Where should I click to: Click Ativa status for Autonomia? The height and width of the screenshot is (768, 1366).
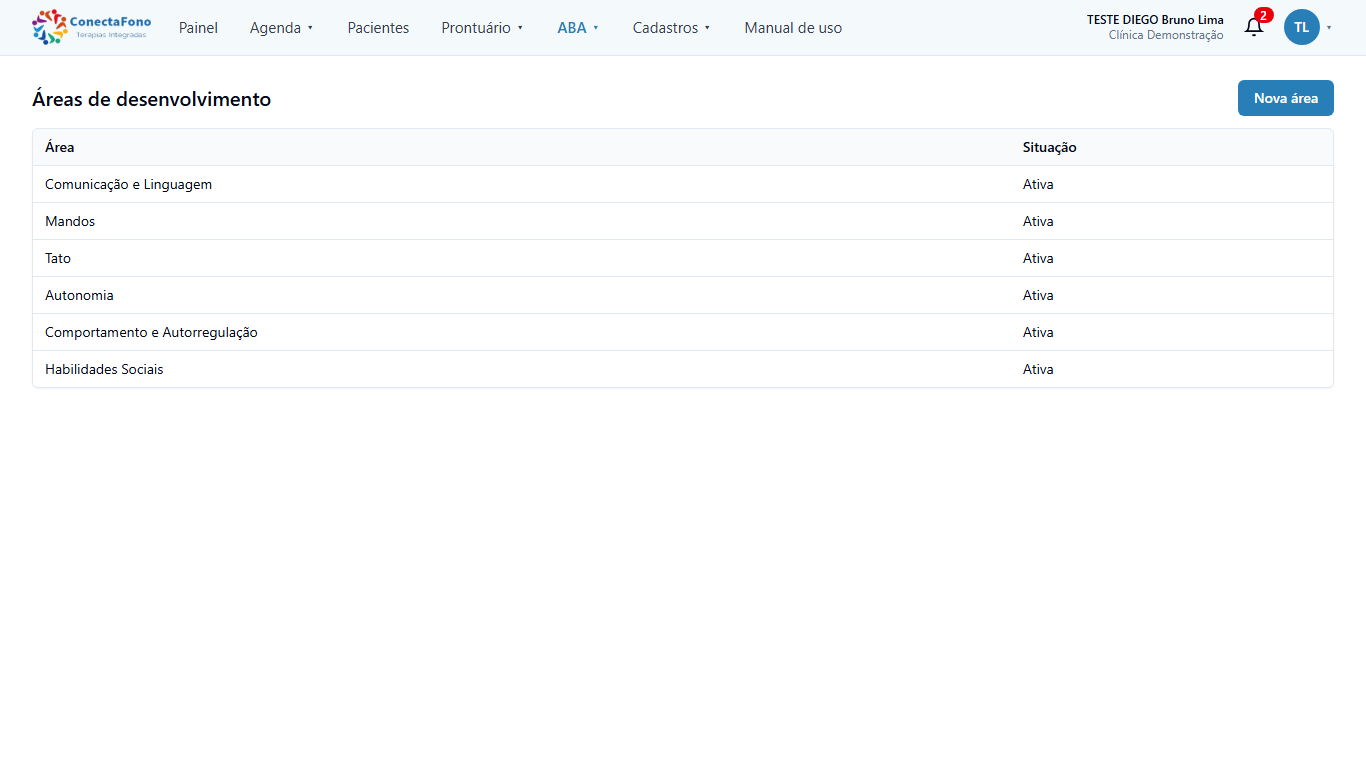click(1038, 295)
